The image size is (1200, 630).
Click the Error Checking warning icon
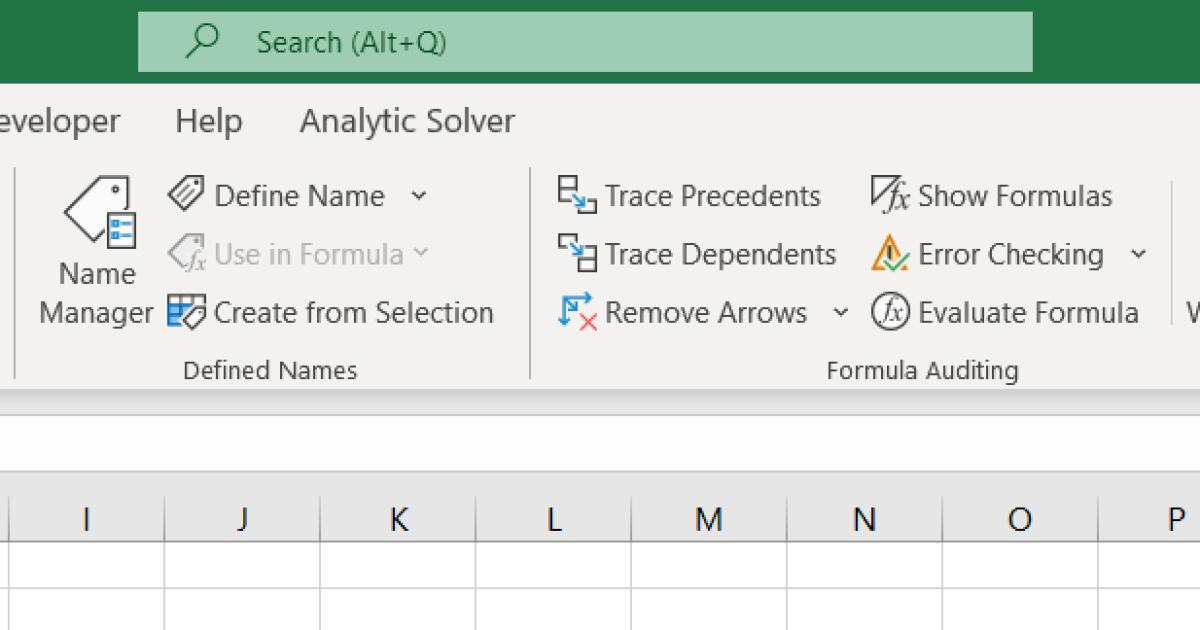(890, 254)
